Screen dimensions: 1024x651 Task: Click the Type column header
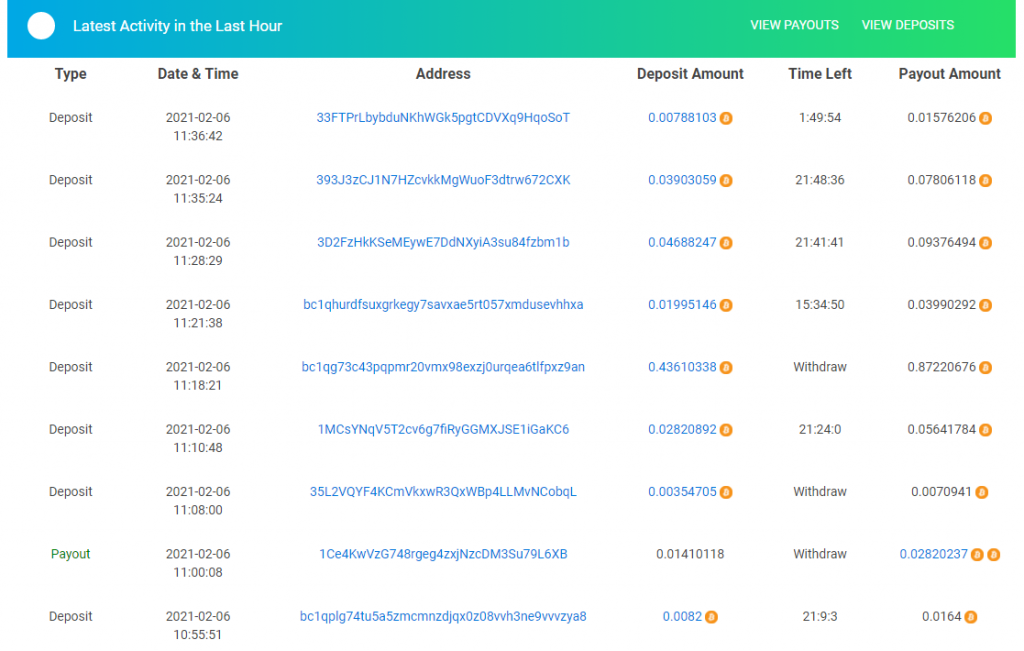71,74
